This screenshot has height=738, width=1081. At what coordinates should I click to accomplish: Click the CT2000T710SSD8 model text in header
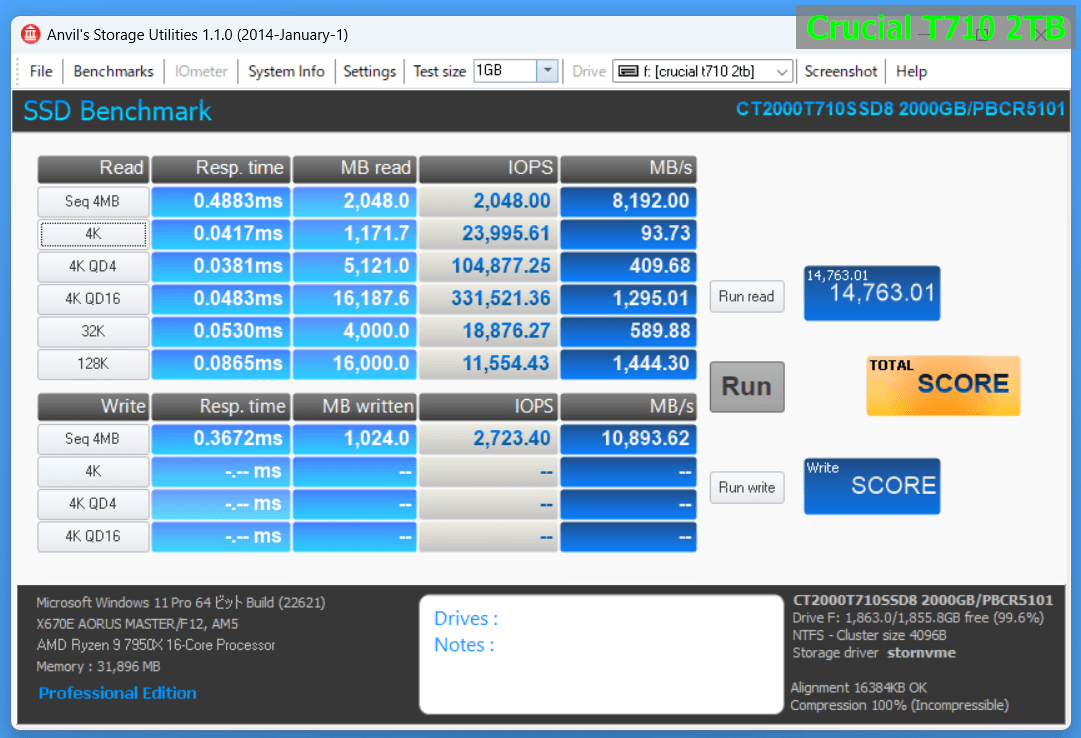(900, 109)
